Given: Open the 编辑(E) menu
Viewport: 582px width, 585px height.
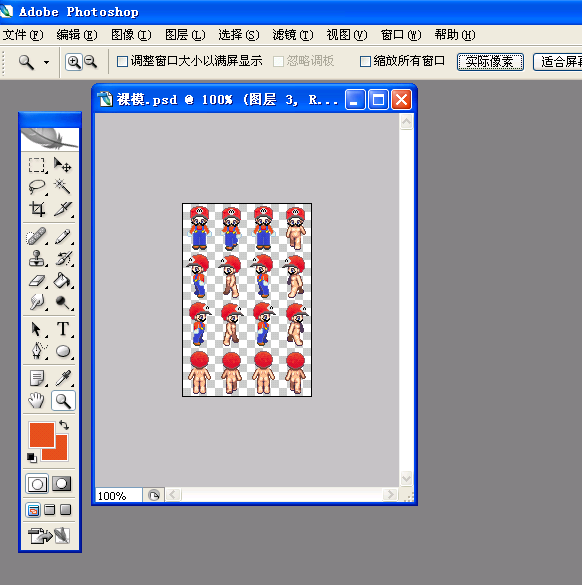Looking at the screenshot, I should point(77,35).
